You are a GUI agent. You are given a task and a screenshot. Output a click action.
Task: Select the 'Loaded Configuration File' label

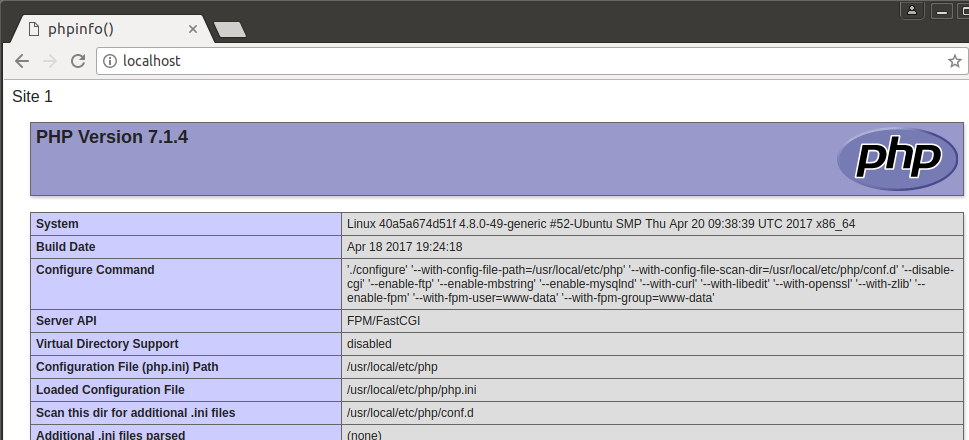click(110, 389)
